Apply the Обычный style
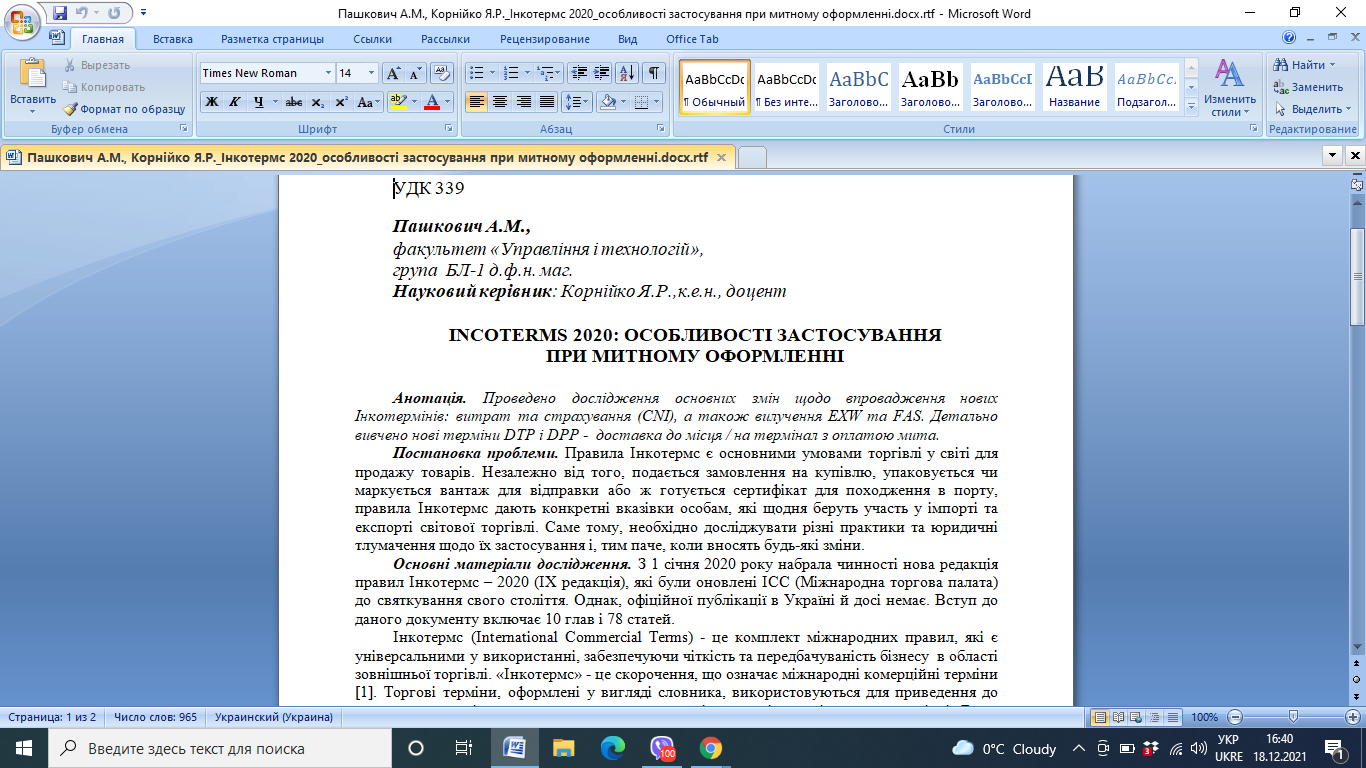The width and height of the screenshot is (1366, 768). [715, 87]
